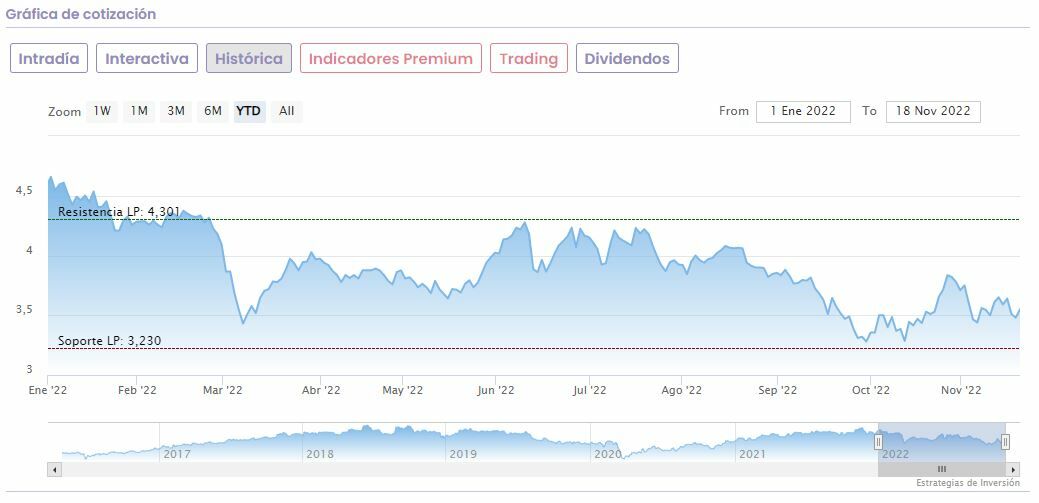Zoom chart to All data
Image resolution: width=1039 pixels, height=503 pixels.
tap(287, 111)
